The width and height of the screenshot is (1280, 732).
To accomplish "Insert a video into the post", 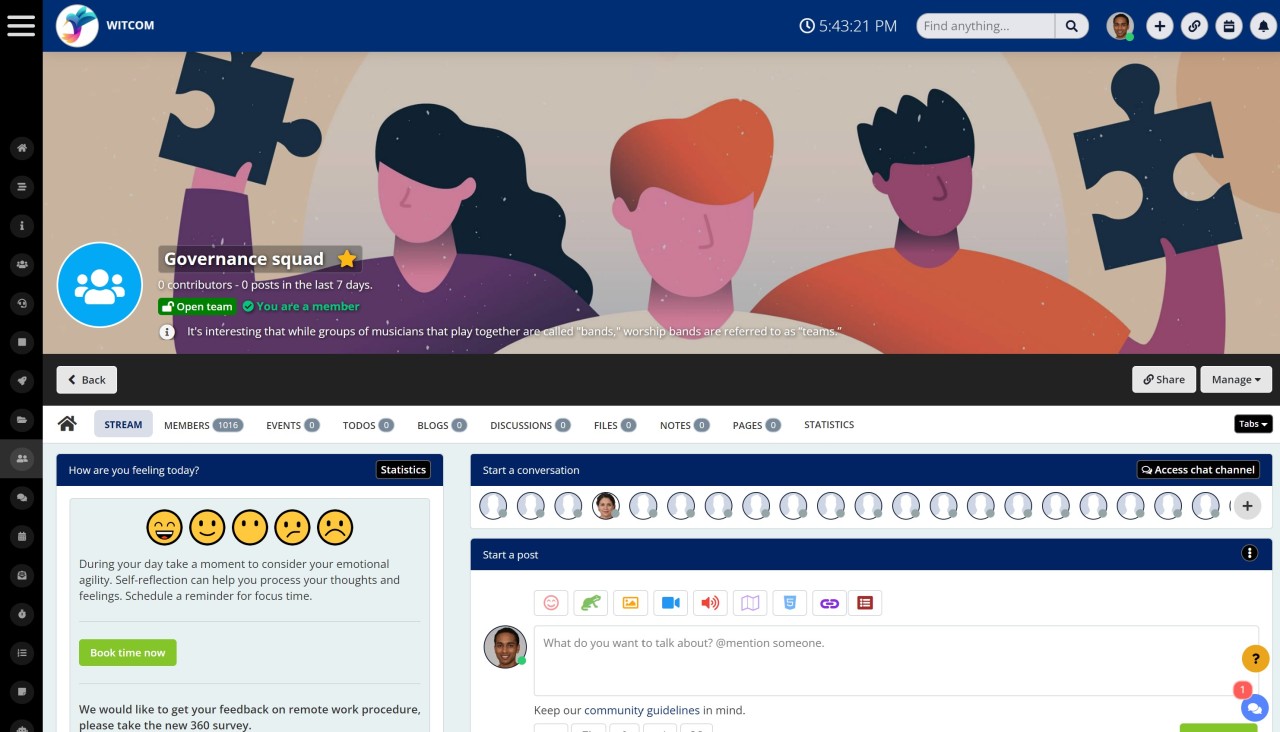I will [670, 602].
